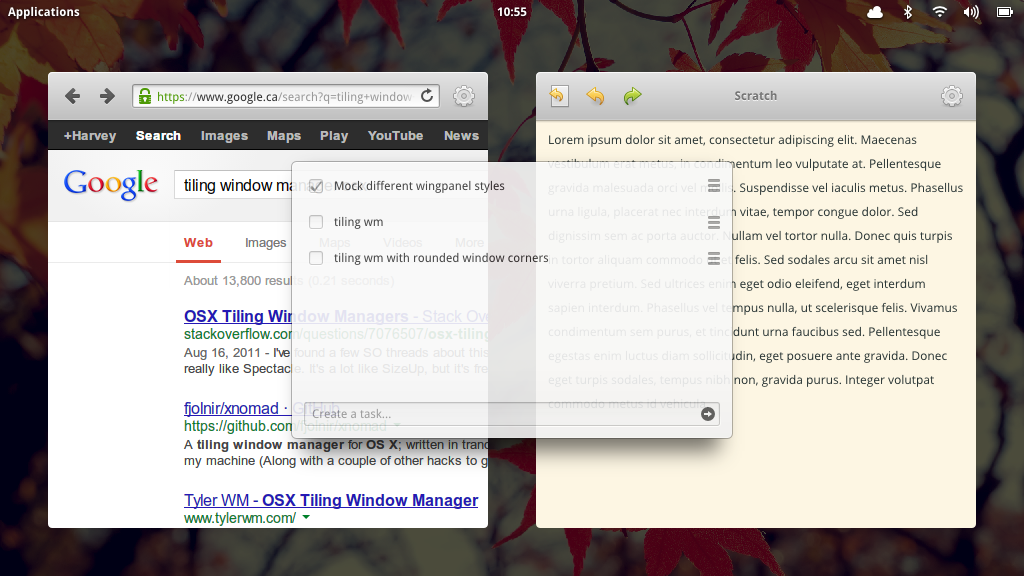Open the Applications menu

click(x=44, y=12)
